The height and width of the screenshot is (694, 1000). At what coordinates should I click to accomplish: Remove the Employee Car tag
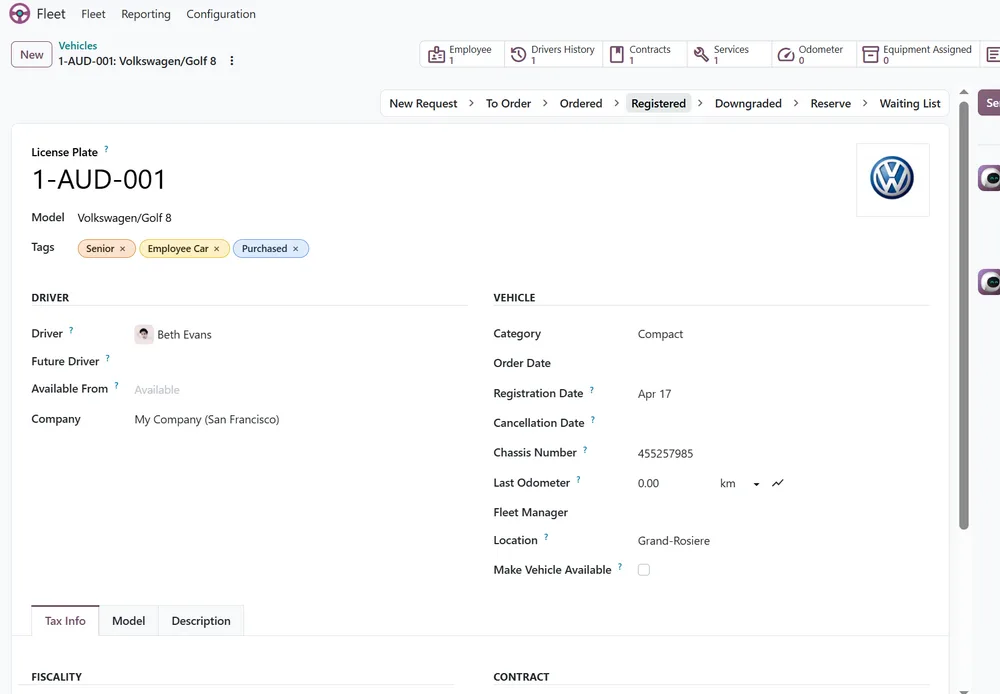[x=217, y=249]
